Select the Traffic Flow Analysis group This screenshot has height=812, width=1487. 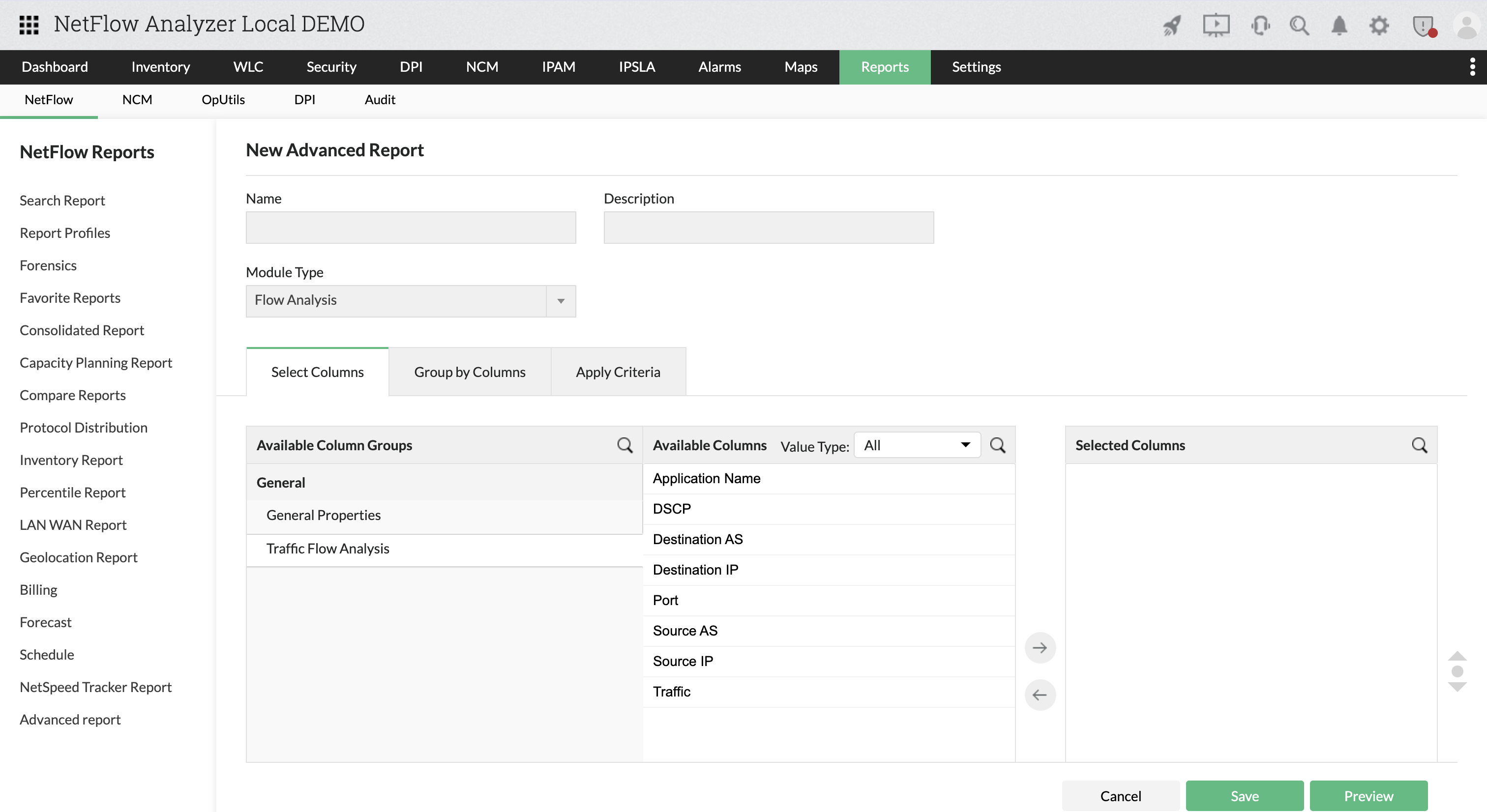tap(327, 548)
